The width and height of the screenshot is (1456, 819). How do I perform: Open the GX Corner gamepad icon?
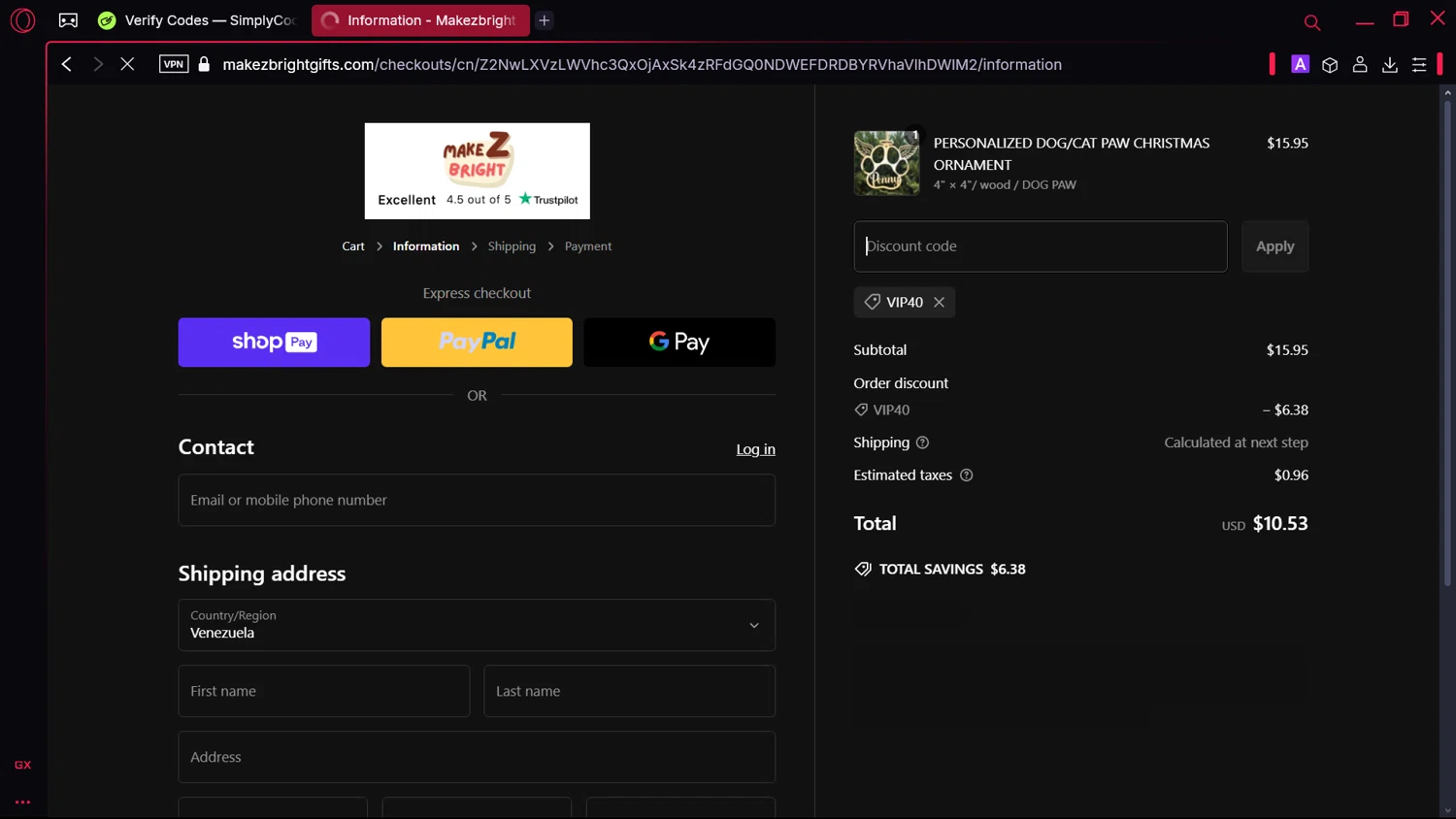pyautogui.click(x=68, y=19)
